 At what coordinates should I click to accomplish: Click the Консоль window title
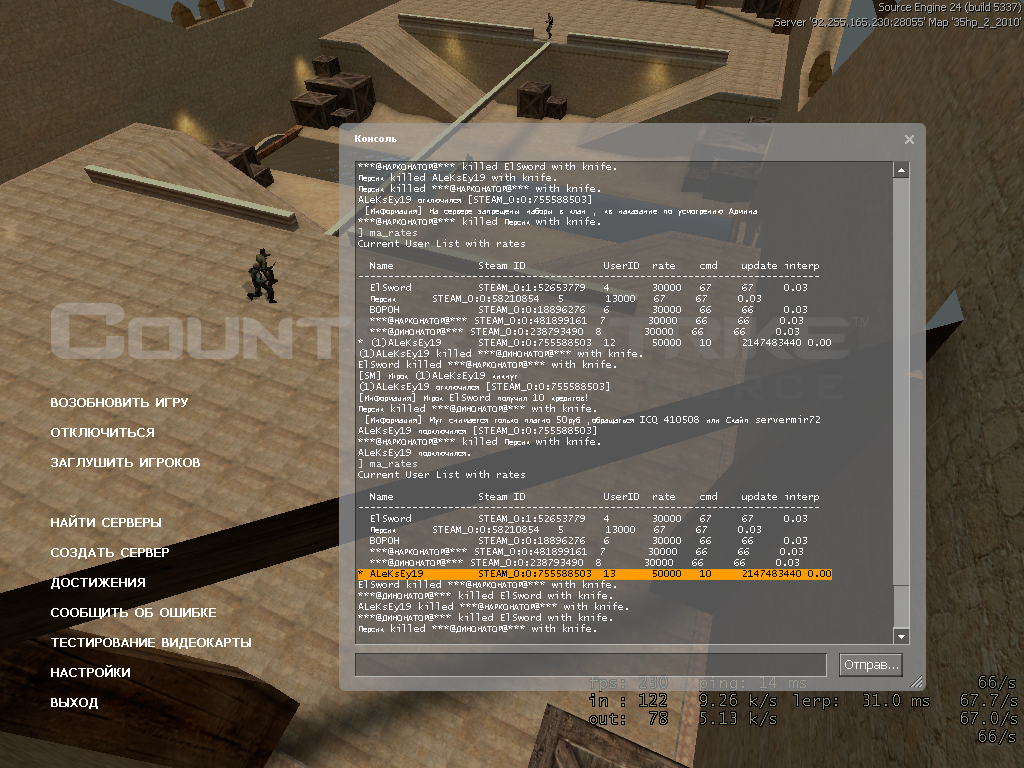(376, 138)
